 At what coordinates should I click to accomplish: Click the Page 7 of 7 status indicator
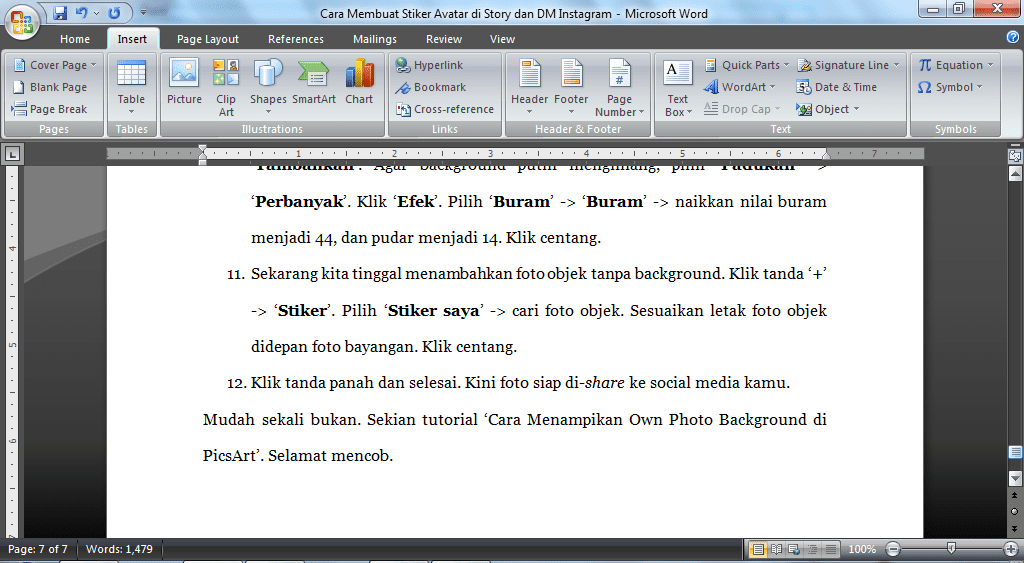(38, 549)
